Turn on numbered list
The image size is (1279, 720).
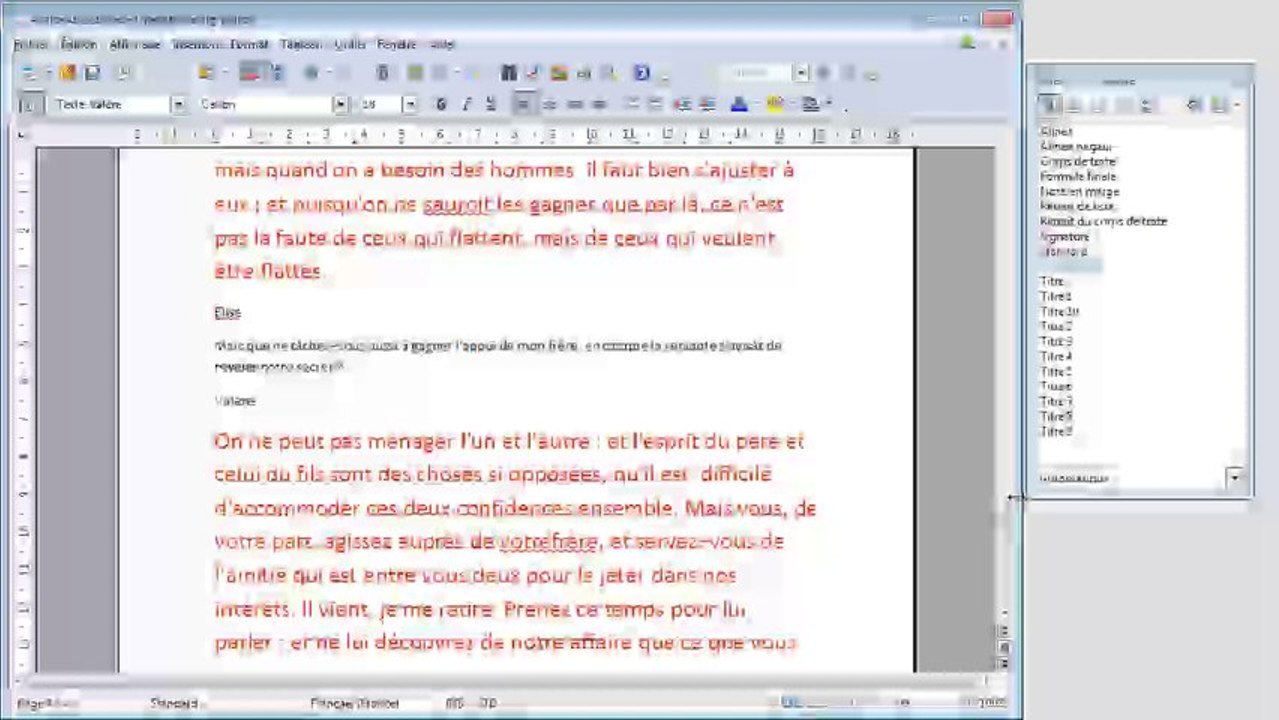click(x=631, y=104)
